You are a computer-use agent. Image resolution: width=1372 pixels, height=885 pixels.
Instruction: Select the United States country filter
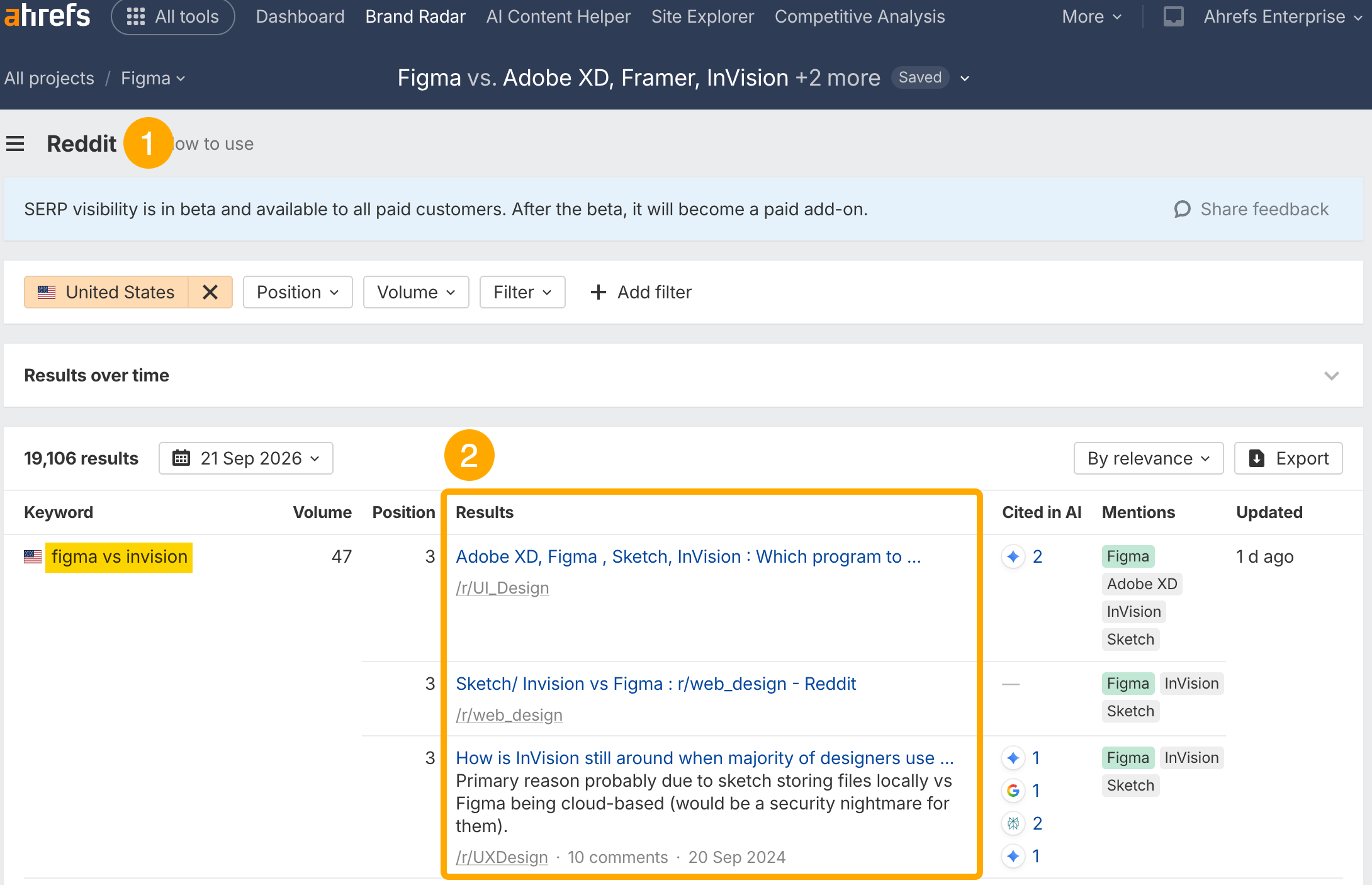[x=106, y=292]
